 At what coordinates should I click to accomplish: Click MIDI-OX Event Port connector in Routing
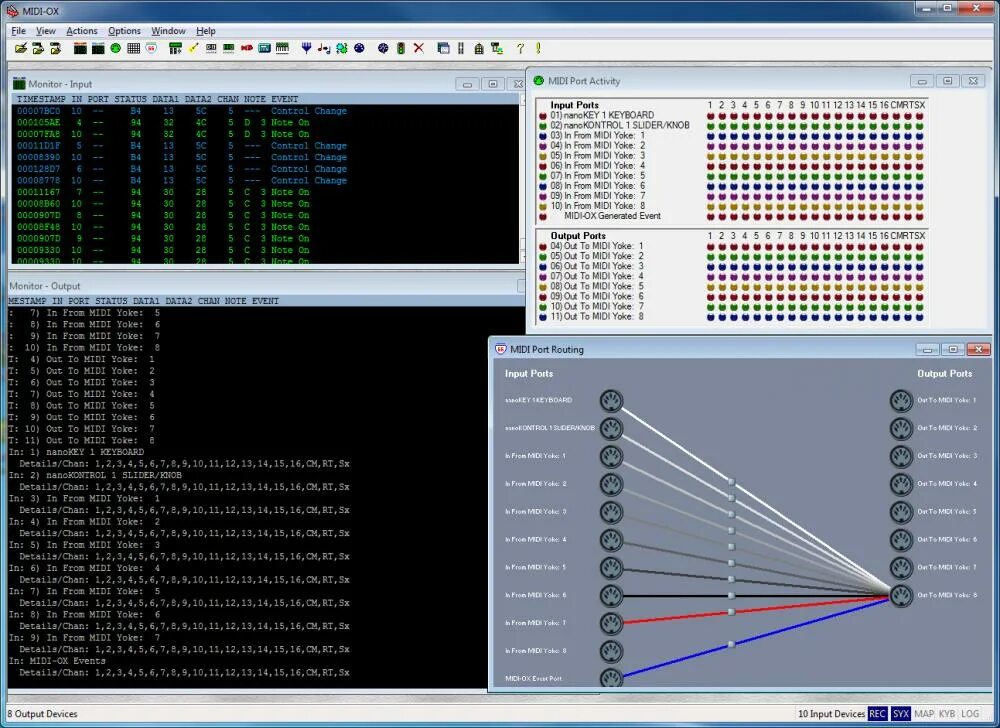click(611, 678)
